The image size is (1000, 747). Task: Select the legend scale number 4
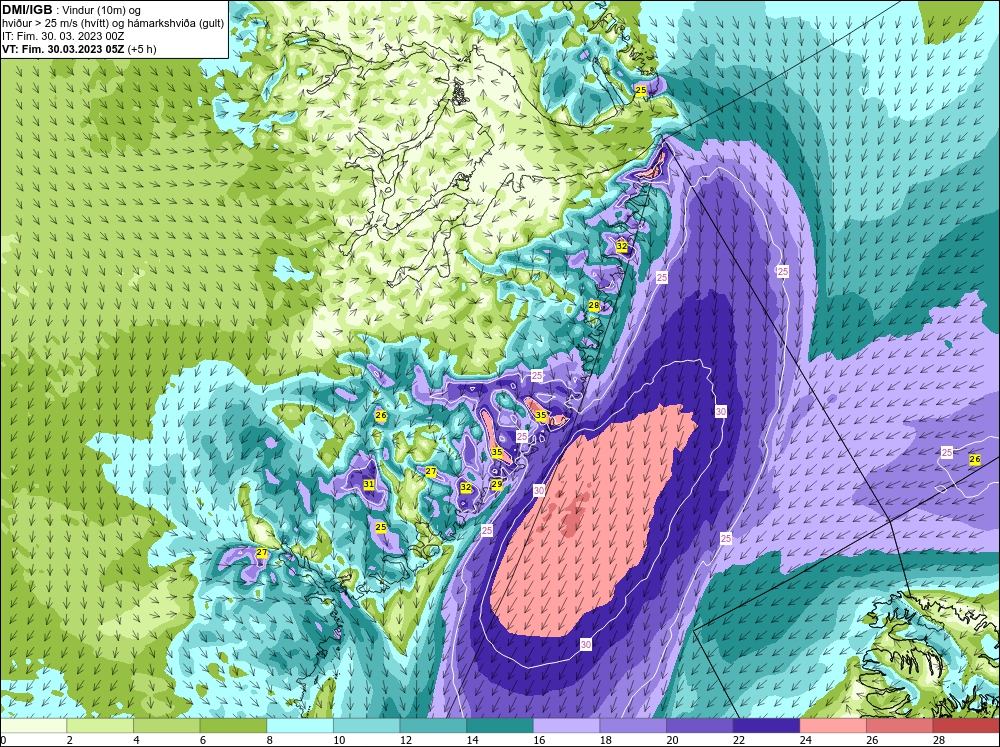tap(136, 740)
